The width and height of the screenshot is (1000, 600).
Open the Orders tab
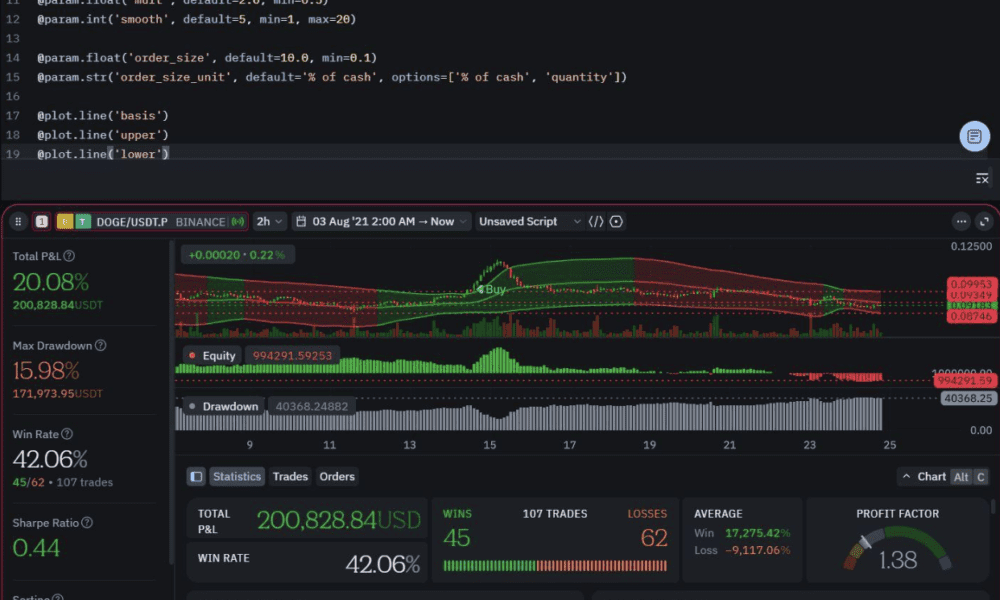pyautogui.click(x=337, y=477)
